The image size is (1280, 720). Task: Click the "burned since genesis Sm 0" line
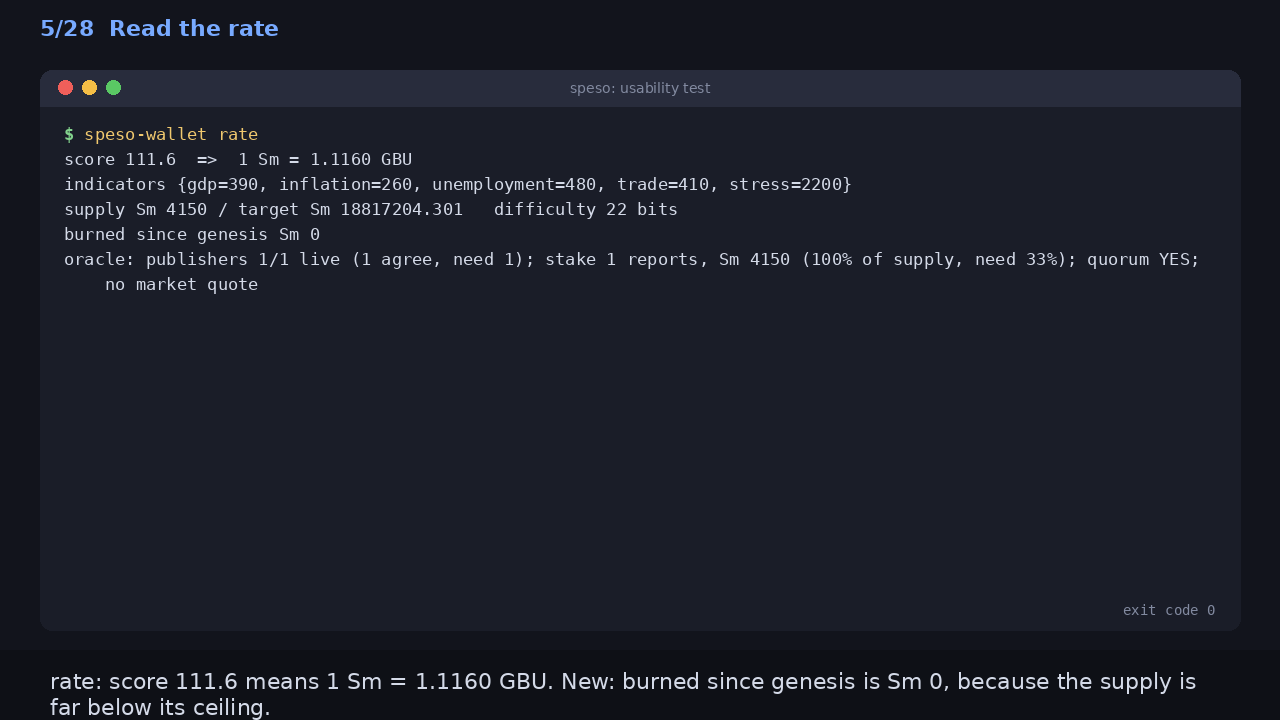click(192, 234)
